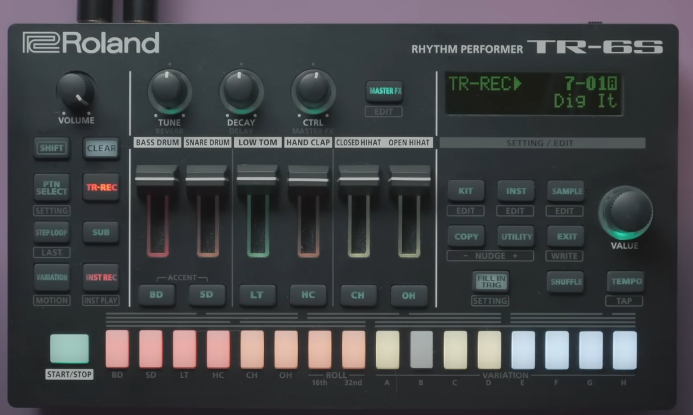Tap step pad 5 labeled CH

click(252, 349)
